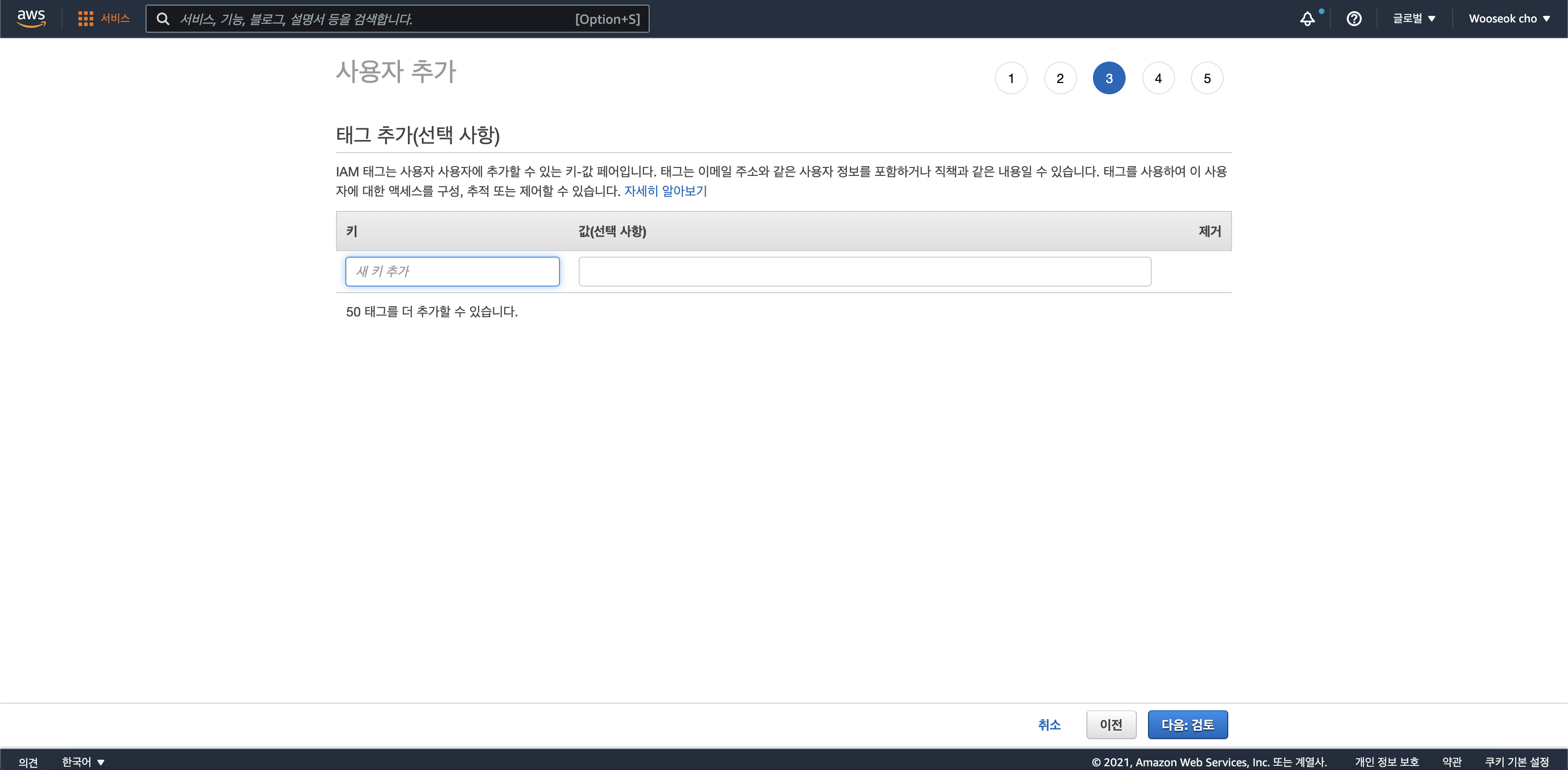This screenshot has height=770, width=1568.
Task: Jump to wizard step 5
Action: [1207, 78]
